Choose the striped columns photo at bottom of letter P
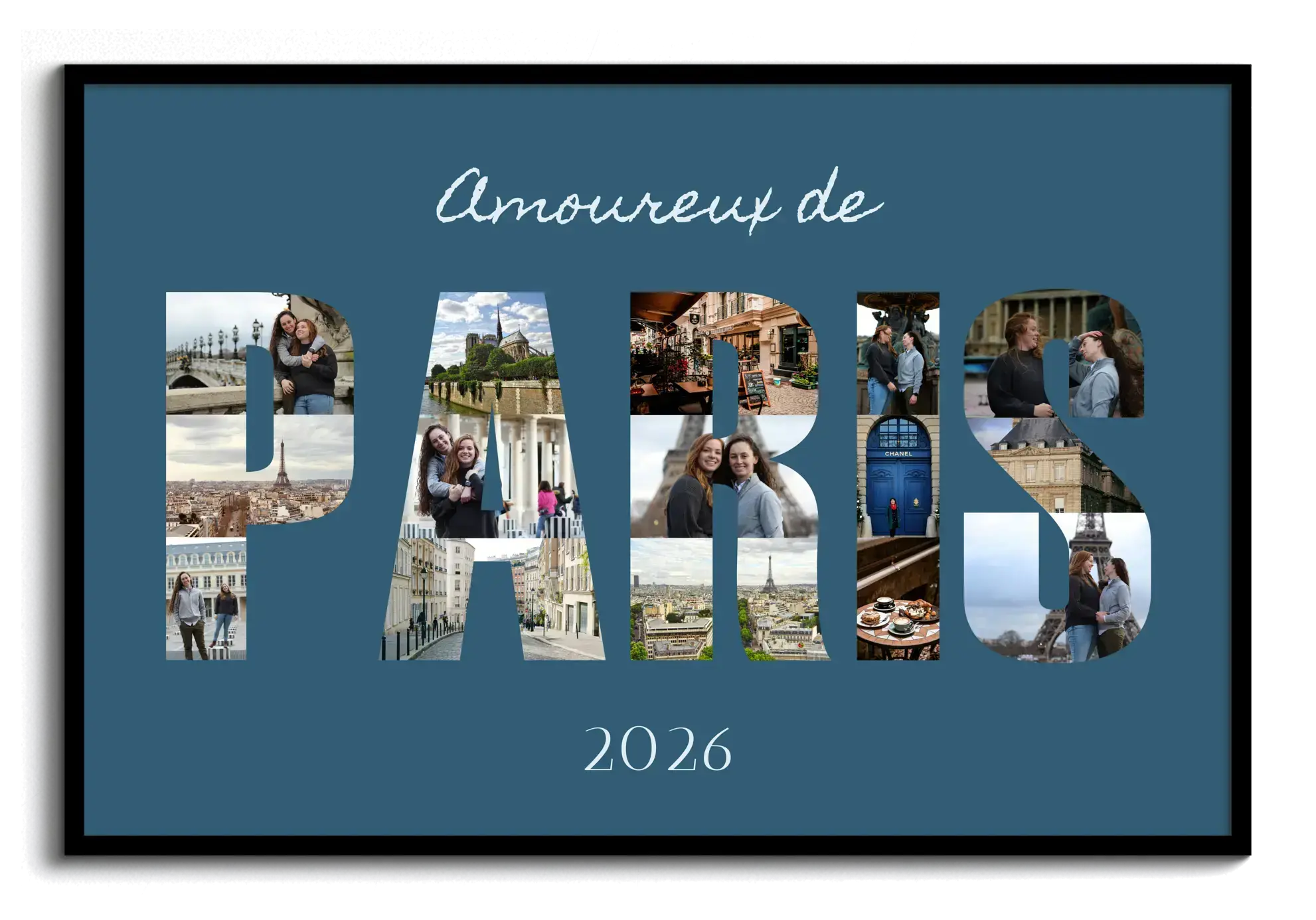Image resolution: width=1316 pixels, height=920 pixels. [206, 599]
